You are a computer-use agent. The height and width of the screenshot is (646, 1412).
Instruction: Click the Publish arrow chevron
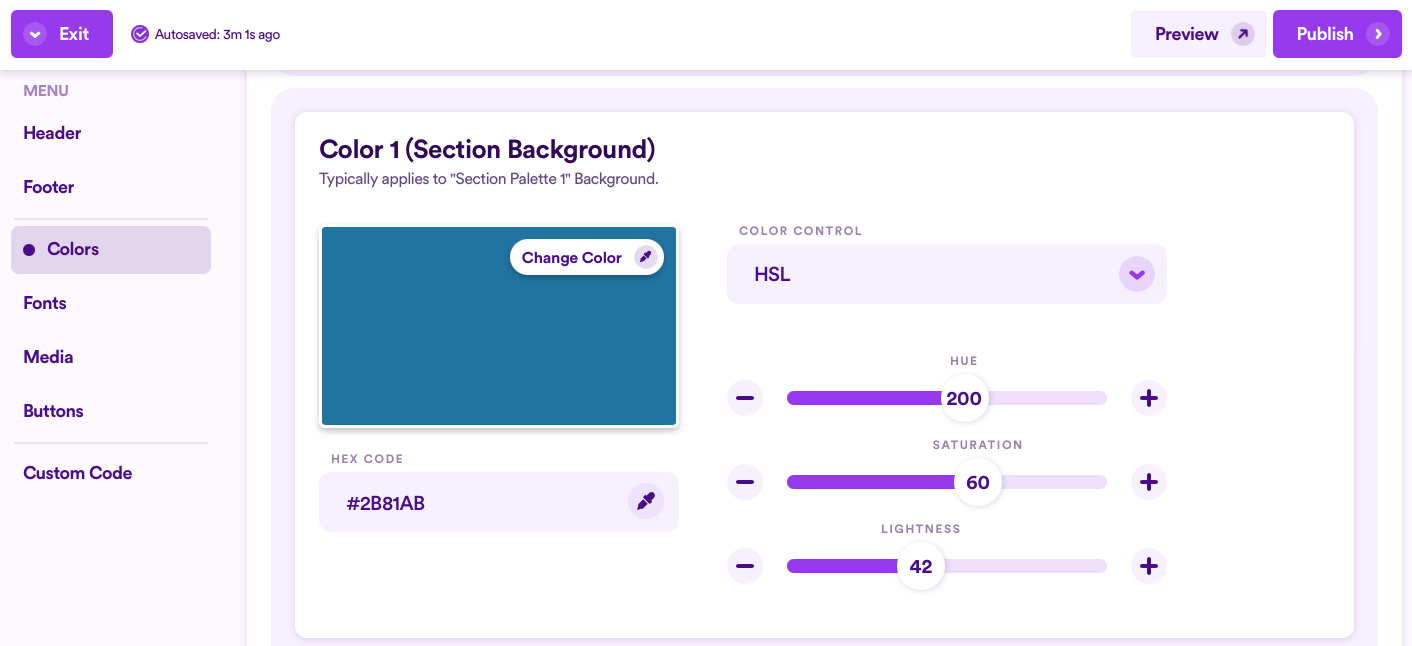[x=1378, y=34]
